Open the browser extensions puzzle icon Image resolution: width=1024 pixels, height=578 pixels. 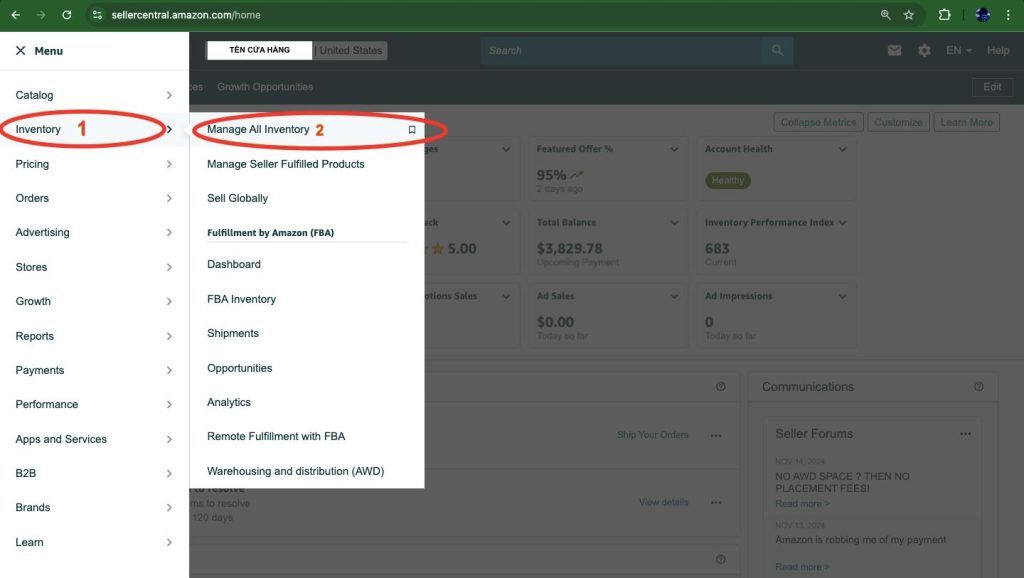[944, 15]
